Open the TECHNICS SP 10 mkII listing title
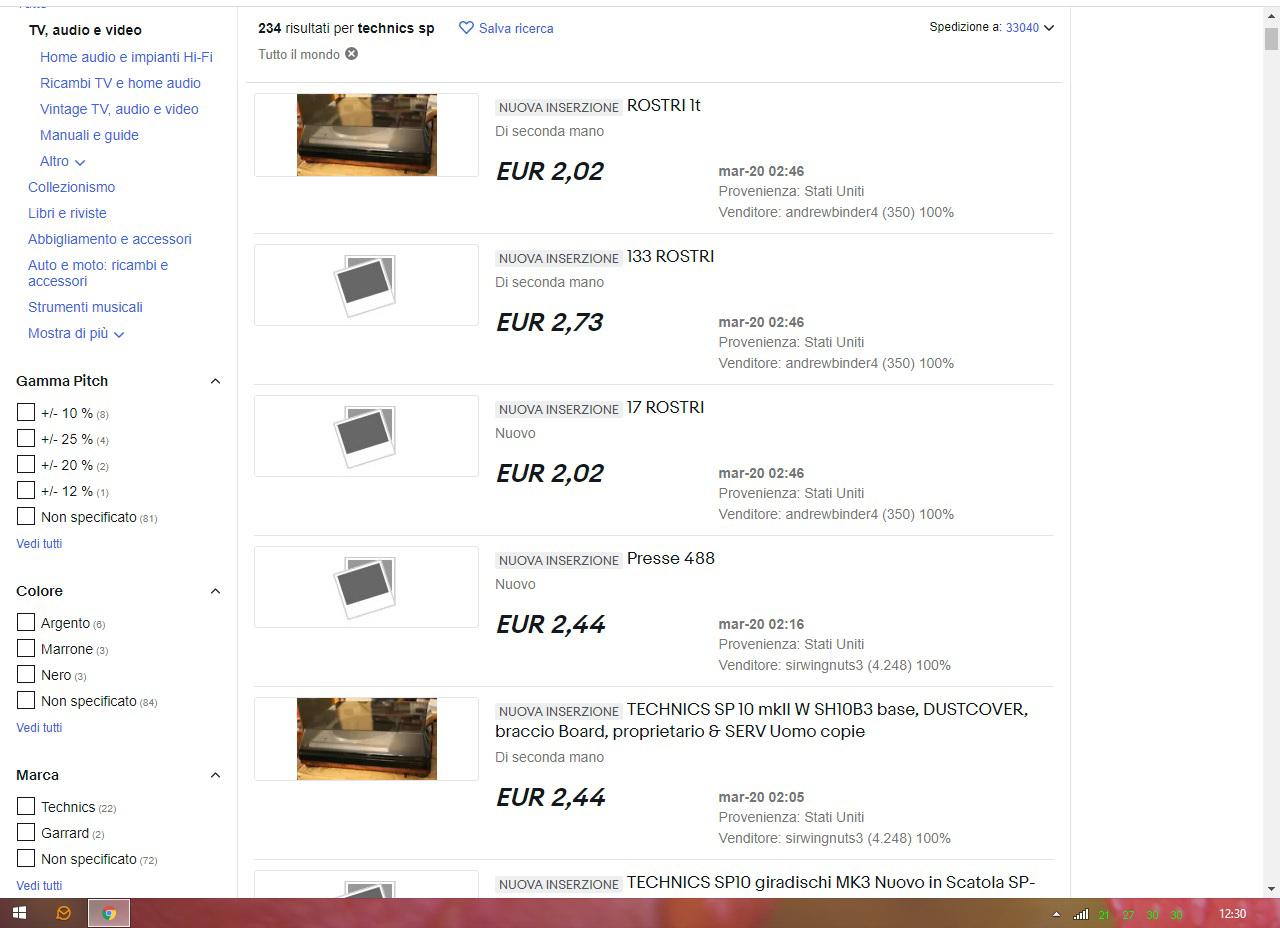 pos(761,720)
